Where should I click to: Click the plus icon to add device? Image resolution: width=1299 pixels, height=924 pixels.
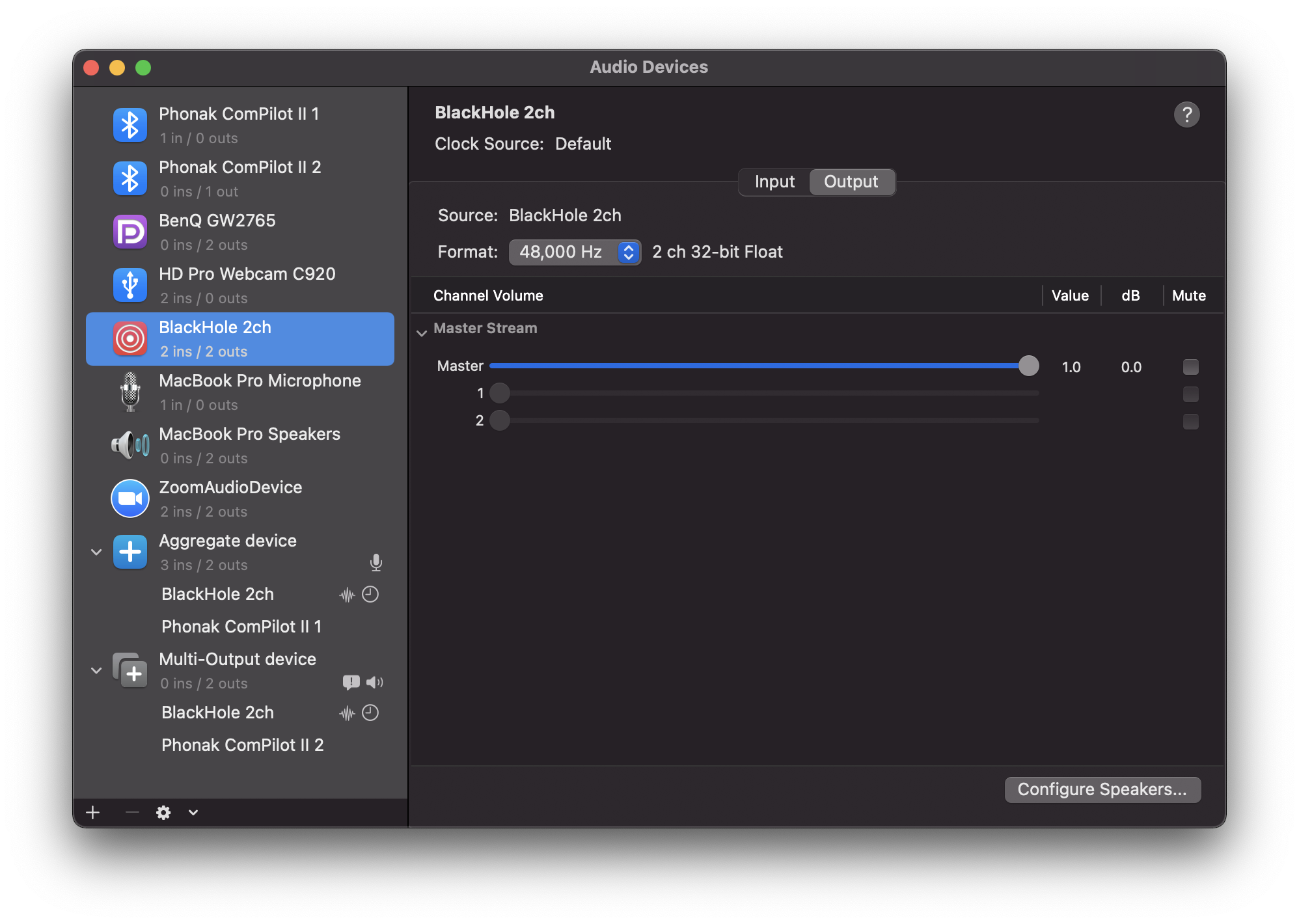click(x=93, y=813)
